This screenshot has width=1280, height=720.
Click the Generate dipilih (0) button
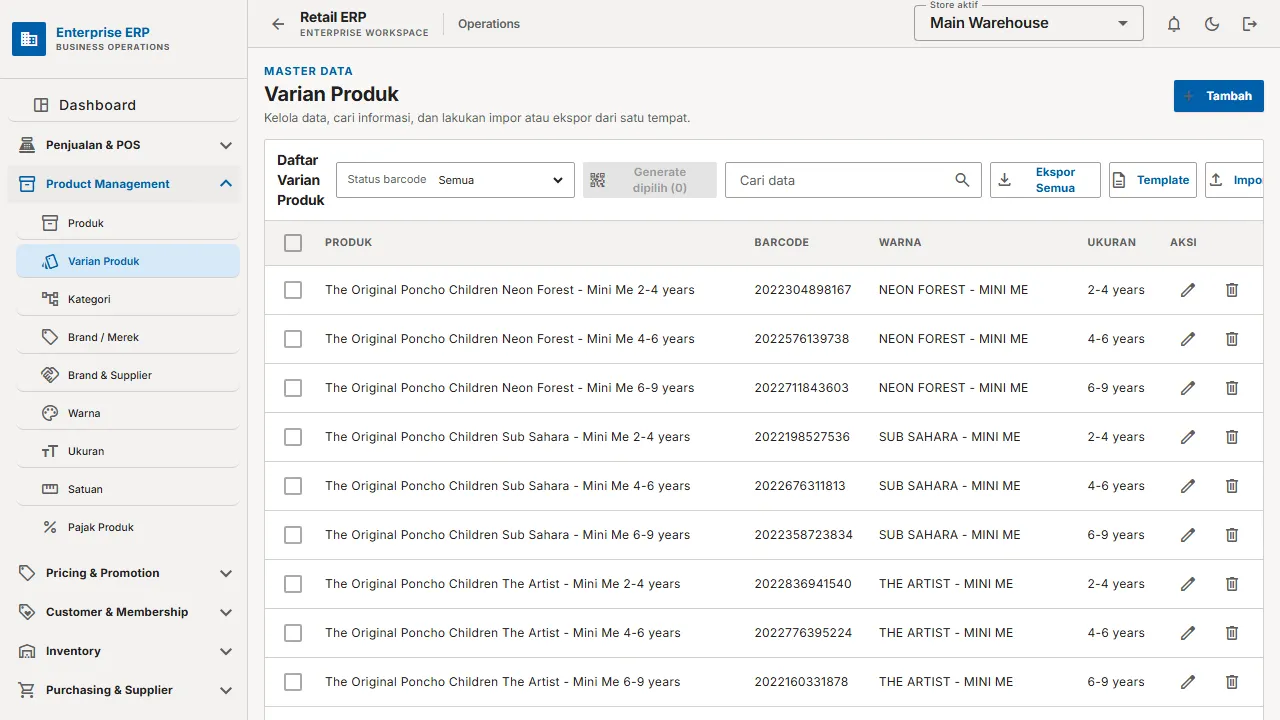click(x=650, y=180)
